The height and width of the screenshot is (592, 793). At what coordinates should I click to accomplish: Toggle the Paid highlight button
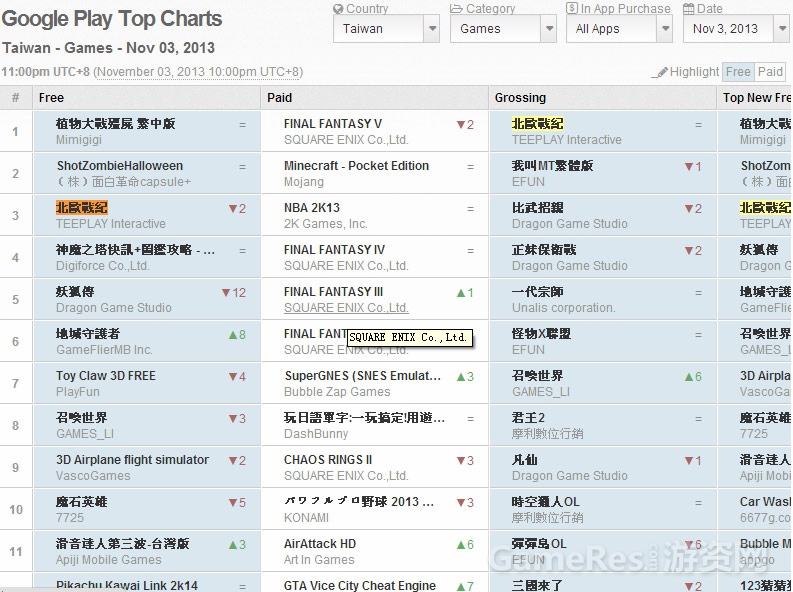point(770,72)
